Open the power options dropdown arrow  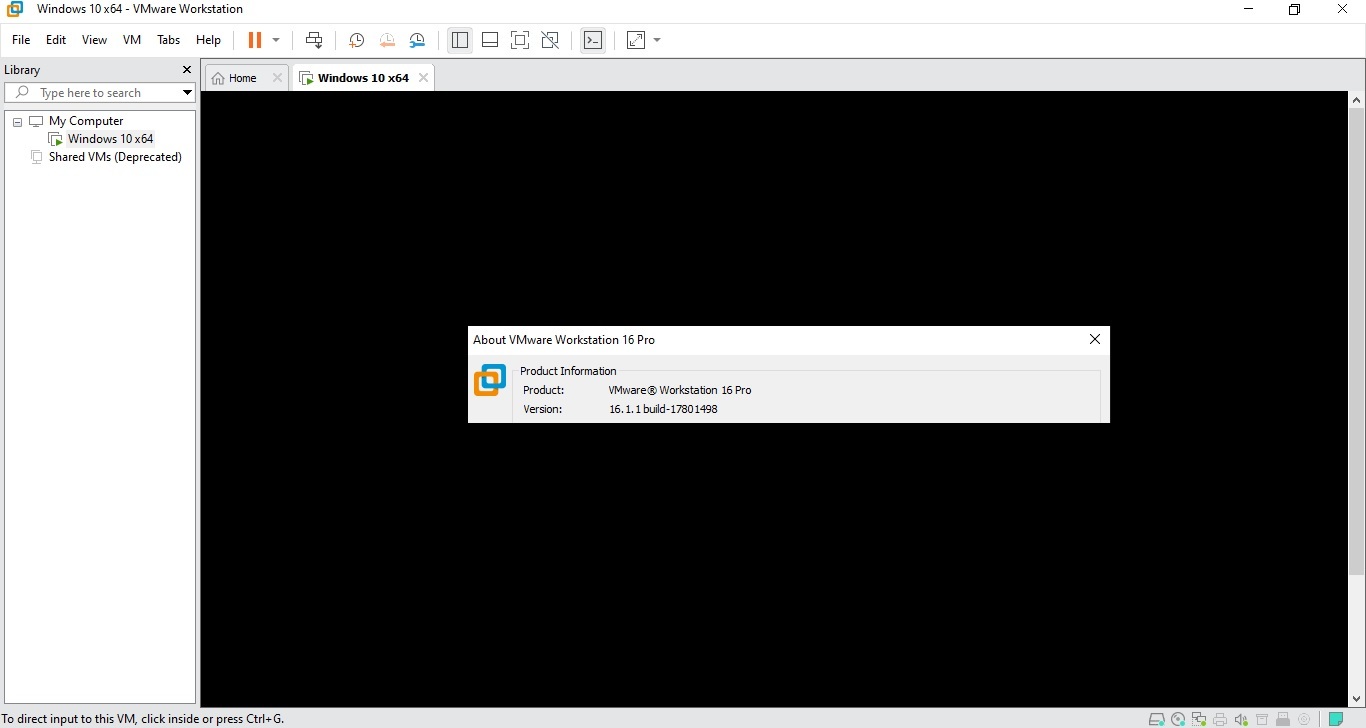click(276, 40)
